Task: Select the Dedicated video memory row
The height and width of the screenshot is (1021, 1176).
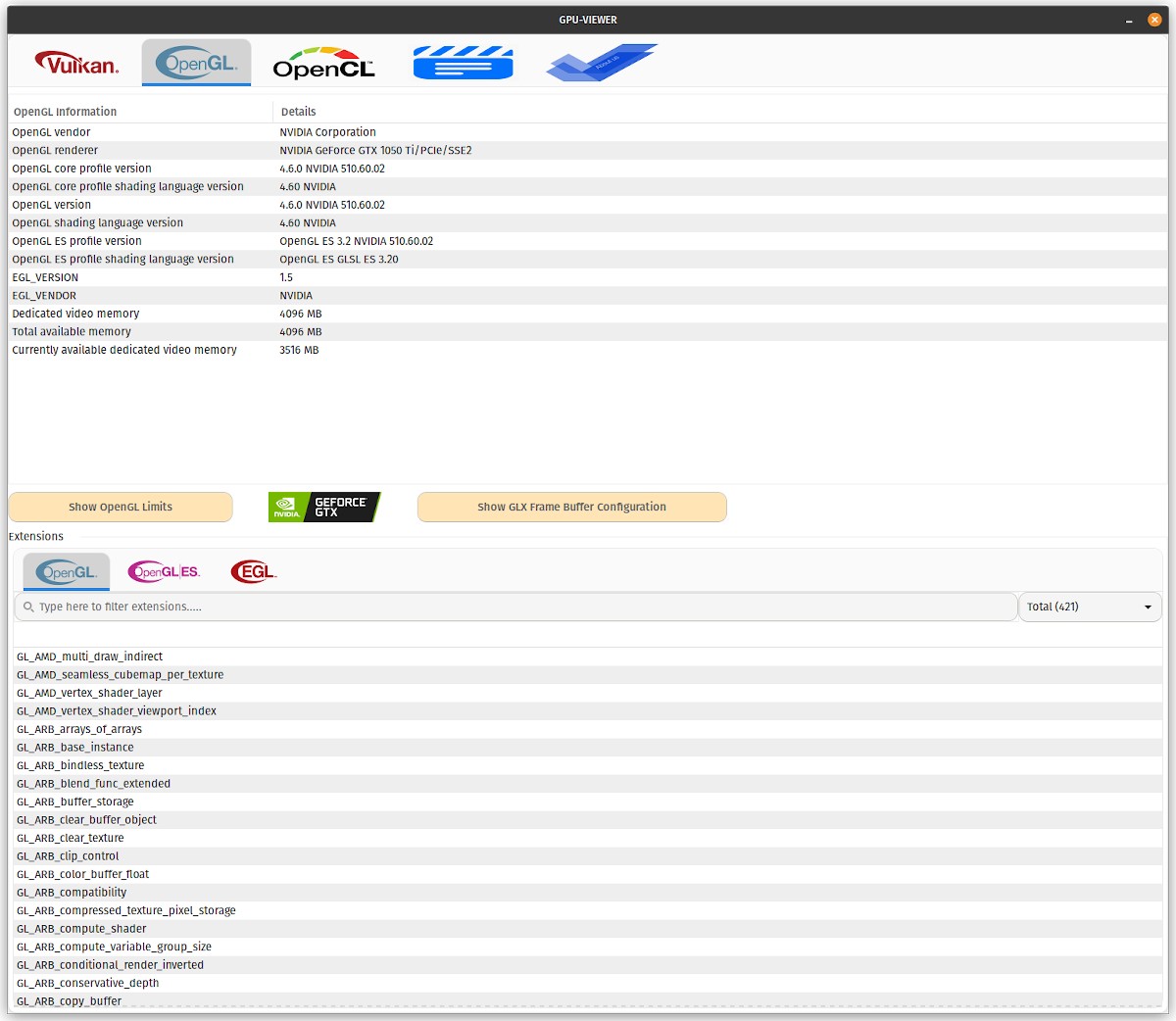Action: (588, 314)
